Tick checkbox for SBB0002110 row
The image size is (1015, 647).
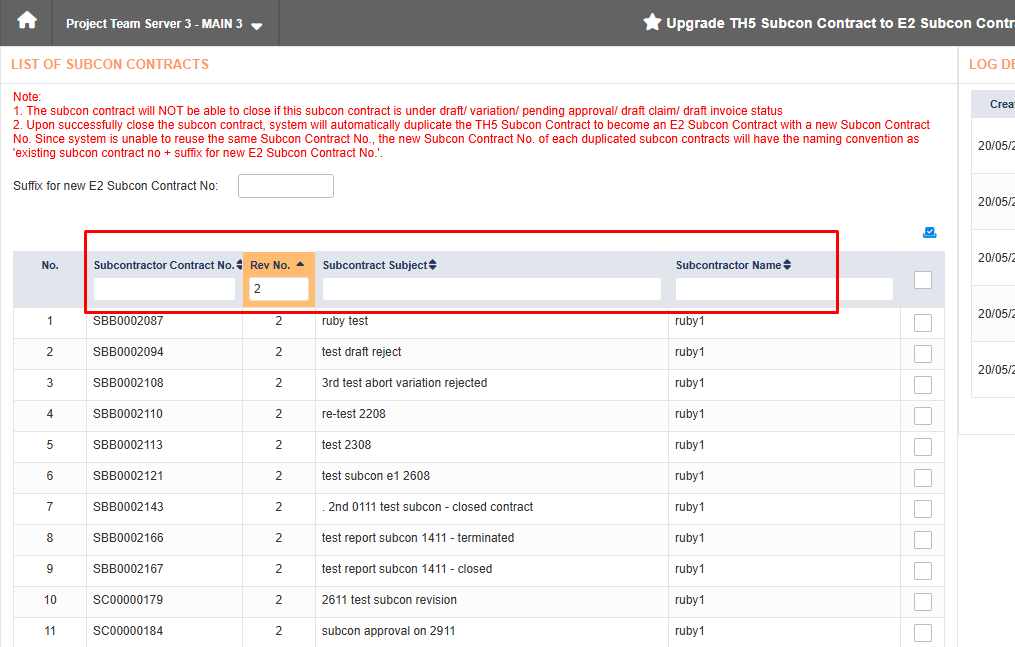(923, 416)
